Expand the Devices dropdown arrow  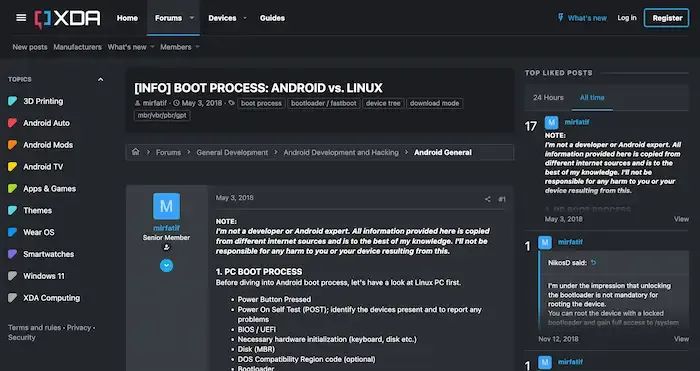(x=245, y=18)
